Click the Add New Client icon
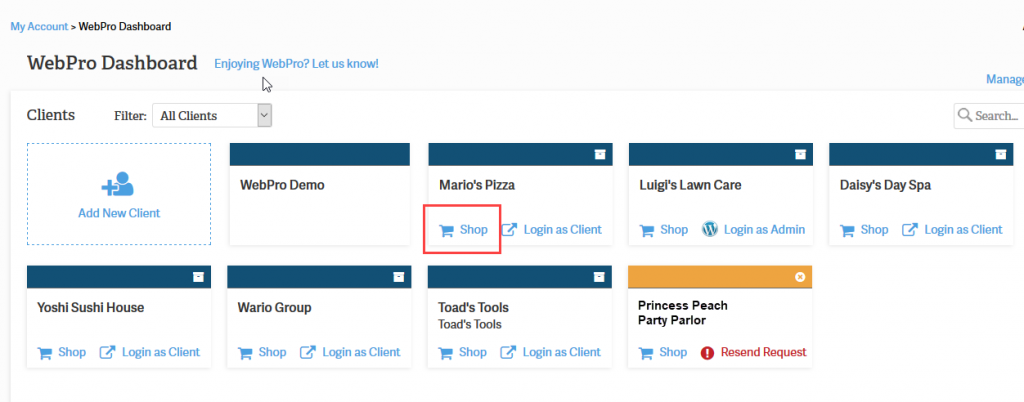This screenshot has width=1024, height=402. coord(118,184)
